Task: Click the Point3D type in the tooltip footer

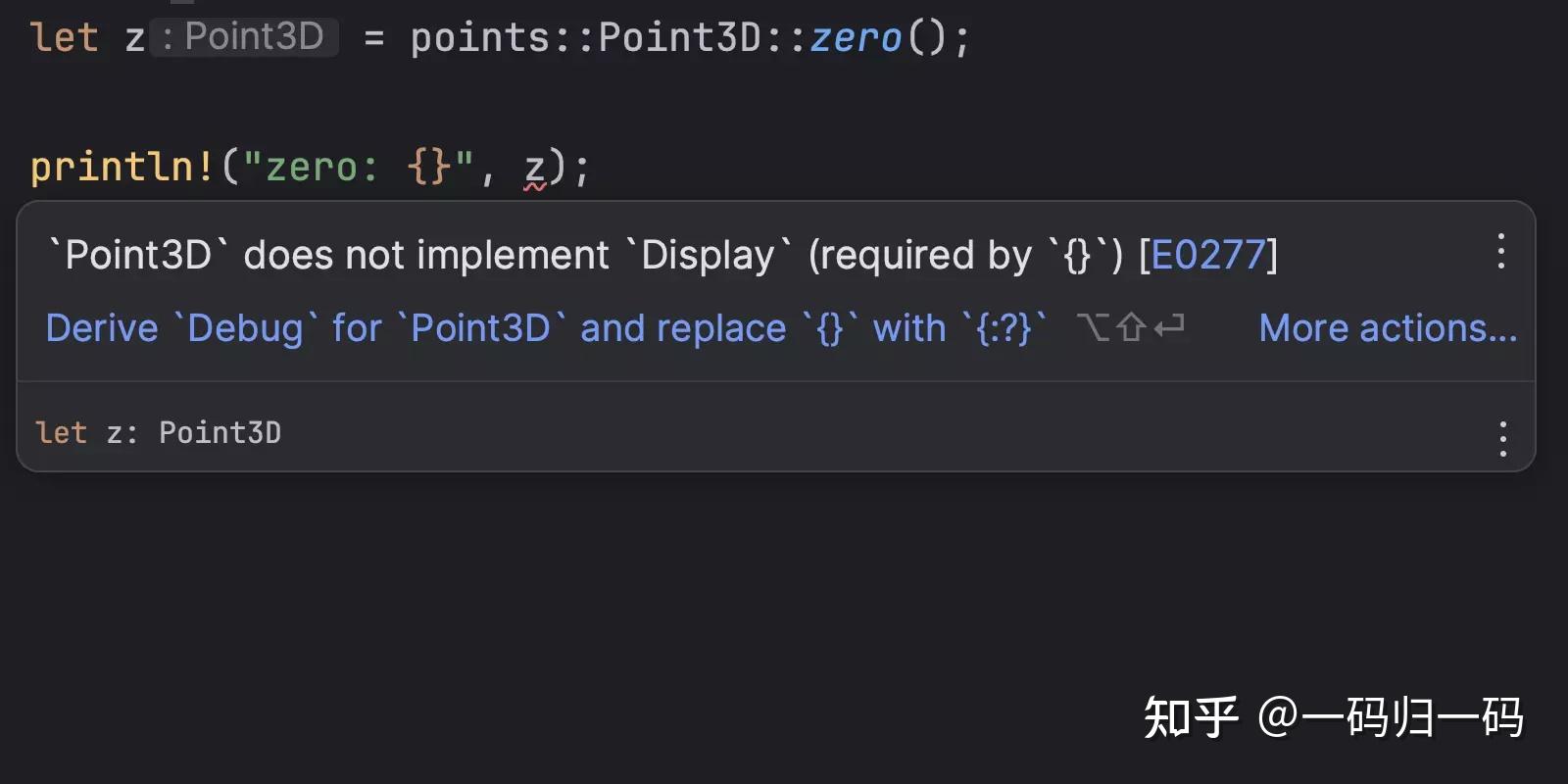Action: point(220,432)
